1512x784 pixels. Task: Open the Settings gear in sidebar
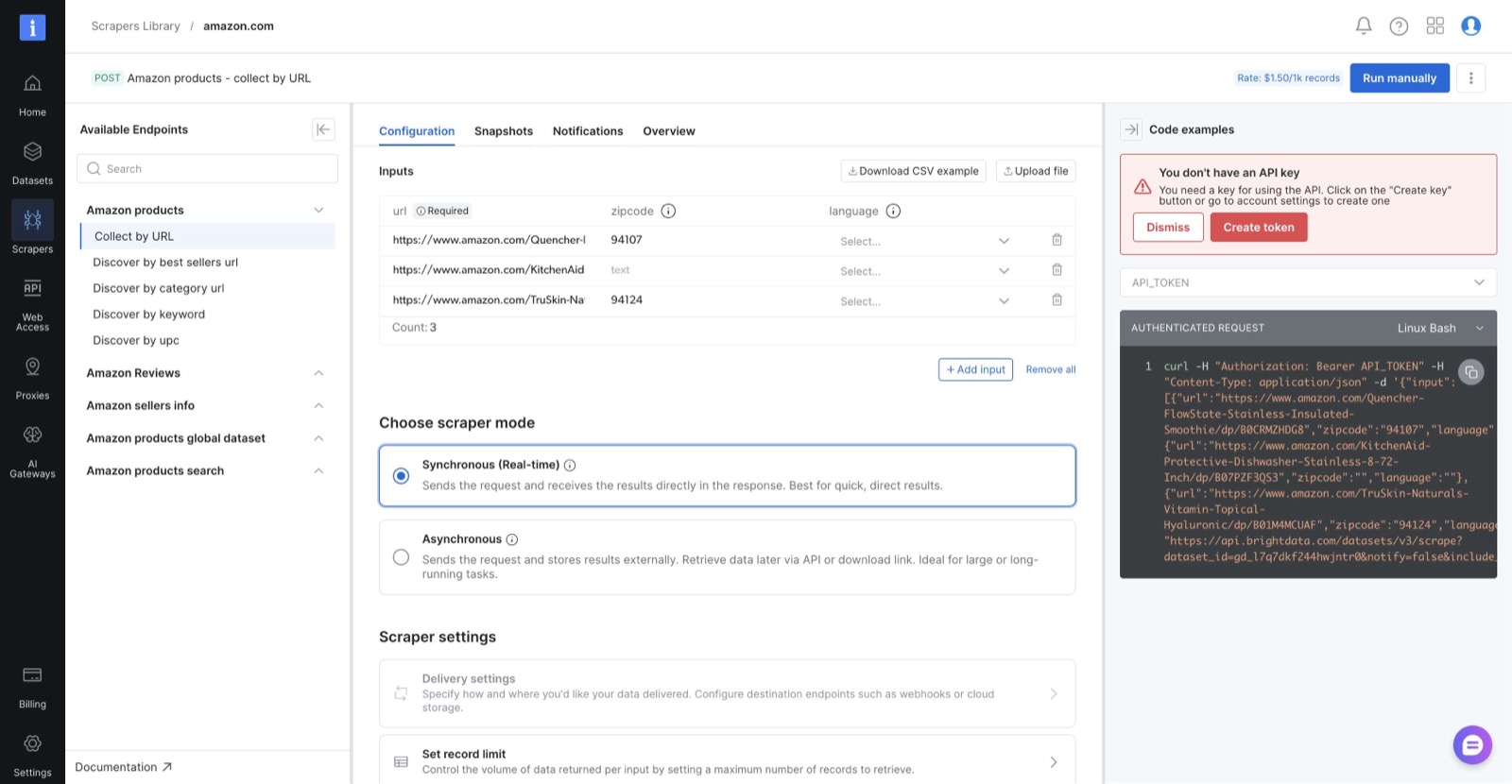pos(32,756)
